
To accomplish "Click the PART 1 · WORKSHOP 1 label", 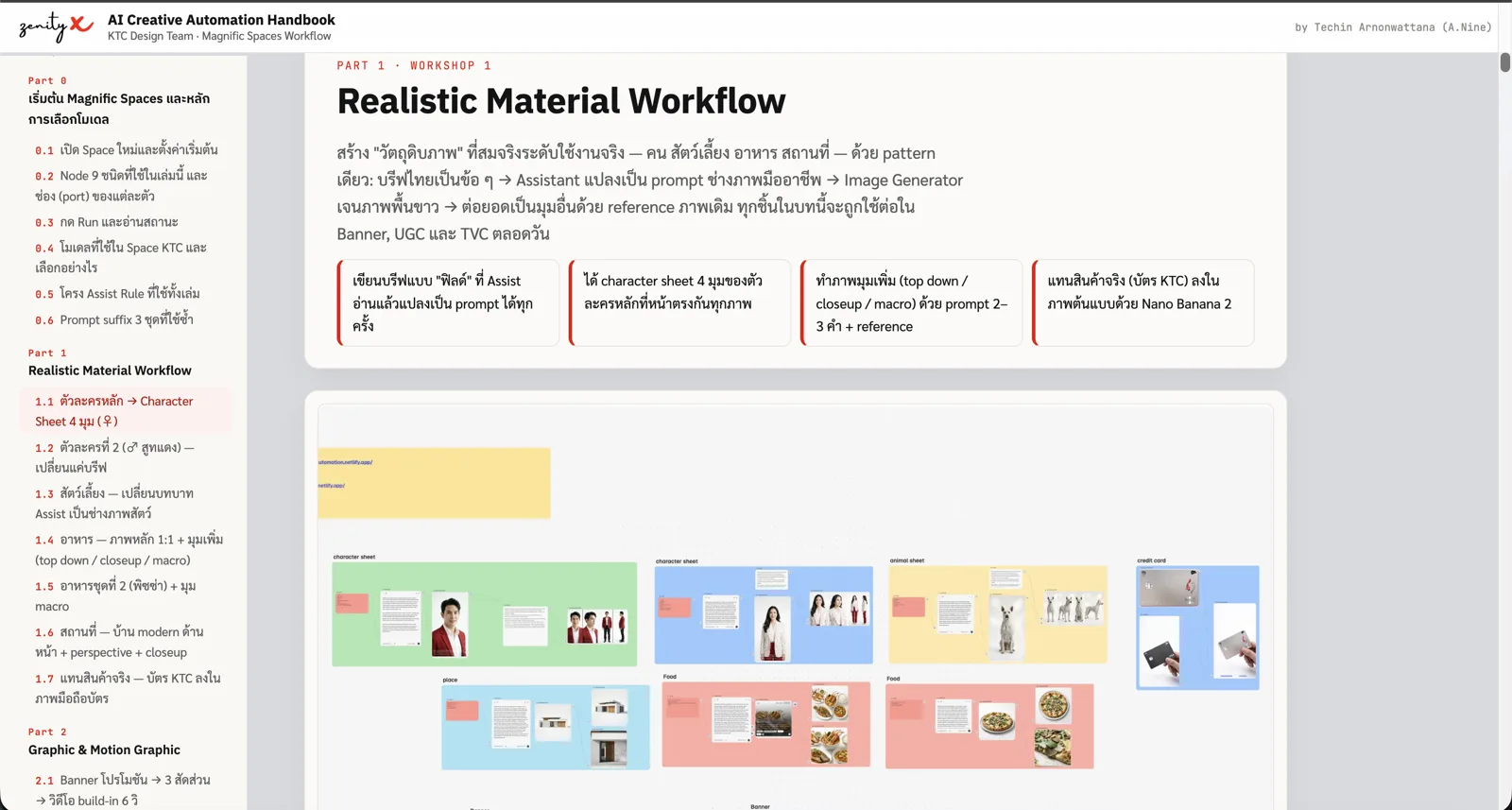I will (414, 65).
